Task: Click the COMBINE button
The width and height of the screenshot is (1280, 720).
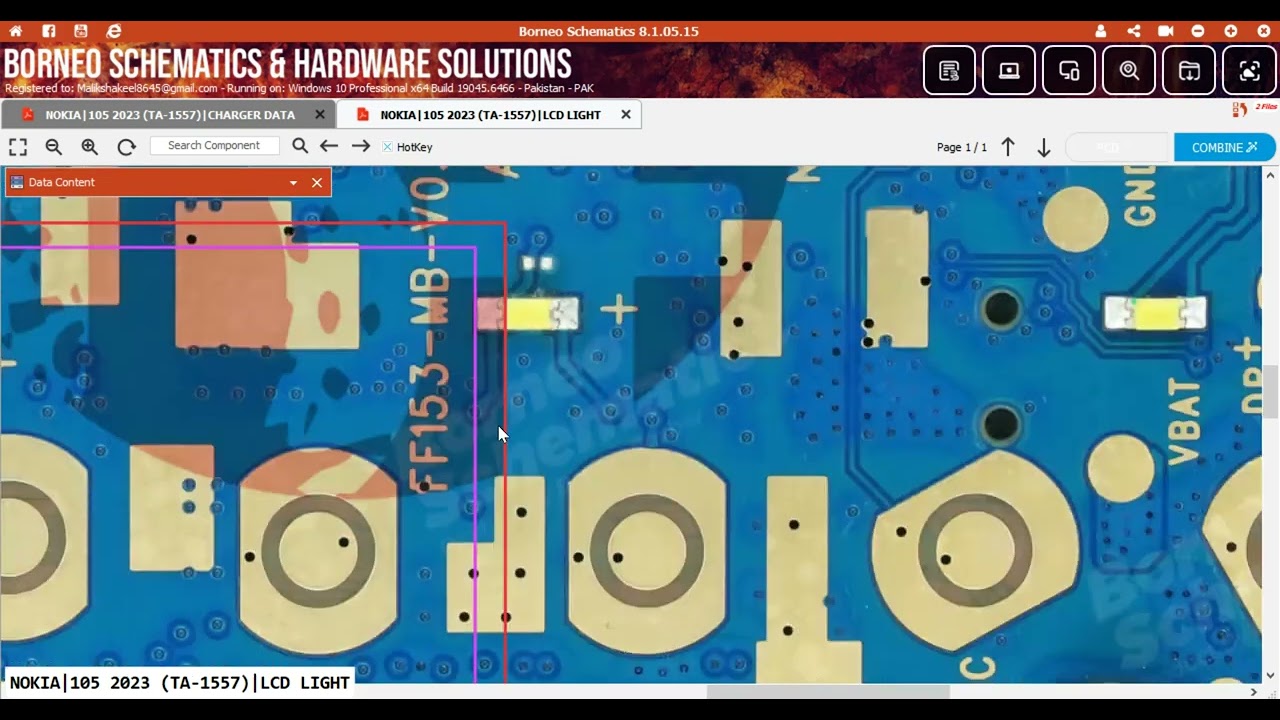Action: click(x=1225, y=147)
